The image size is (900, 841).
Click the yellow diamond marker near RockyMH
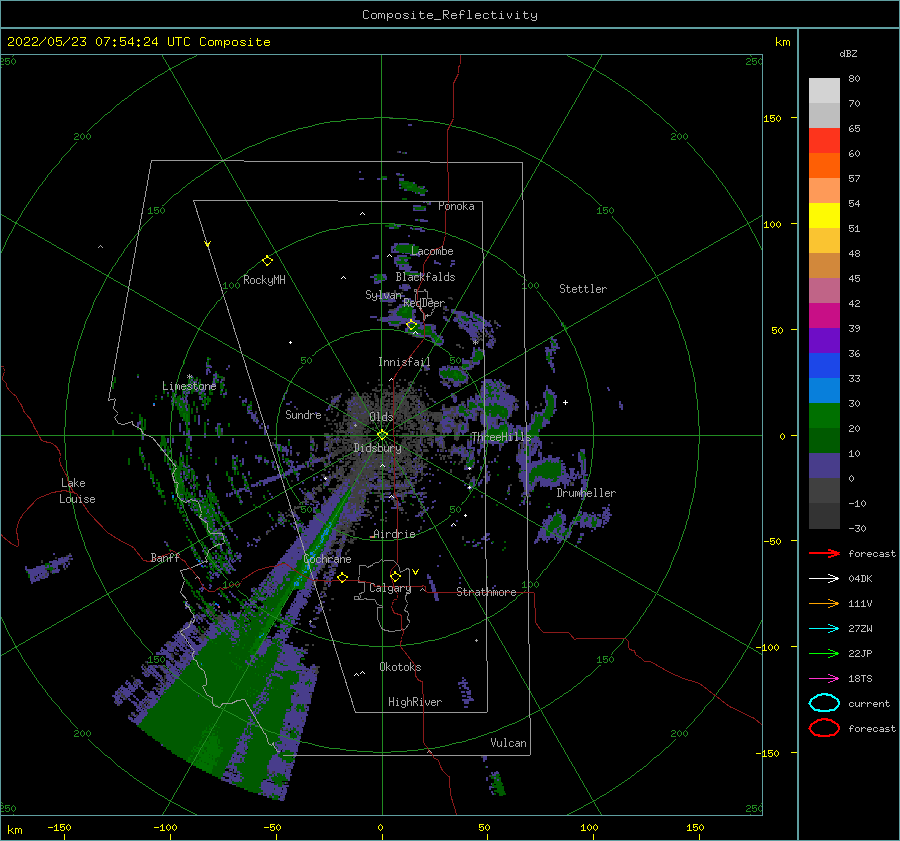pos(267,261)
